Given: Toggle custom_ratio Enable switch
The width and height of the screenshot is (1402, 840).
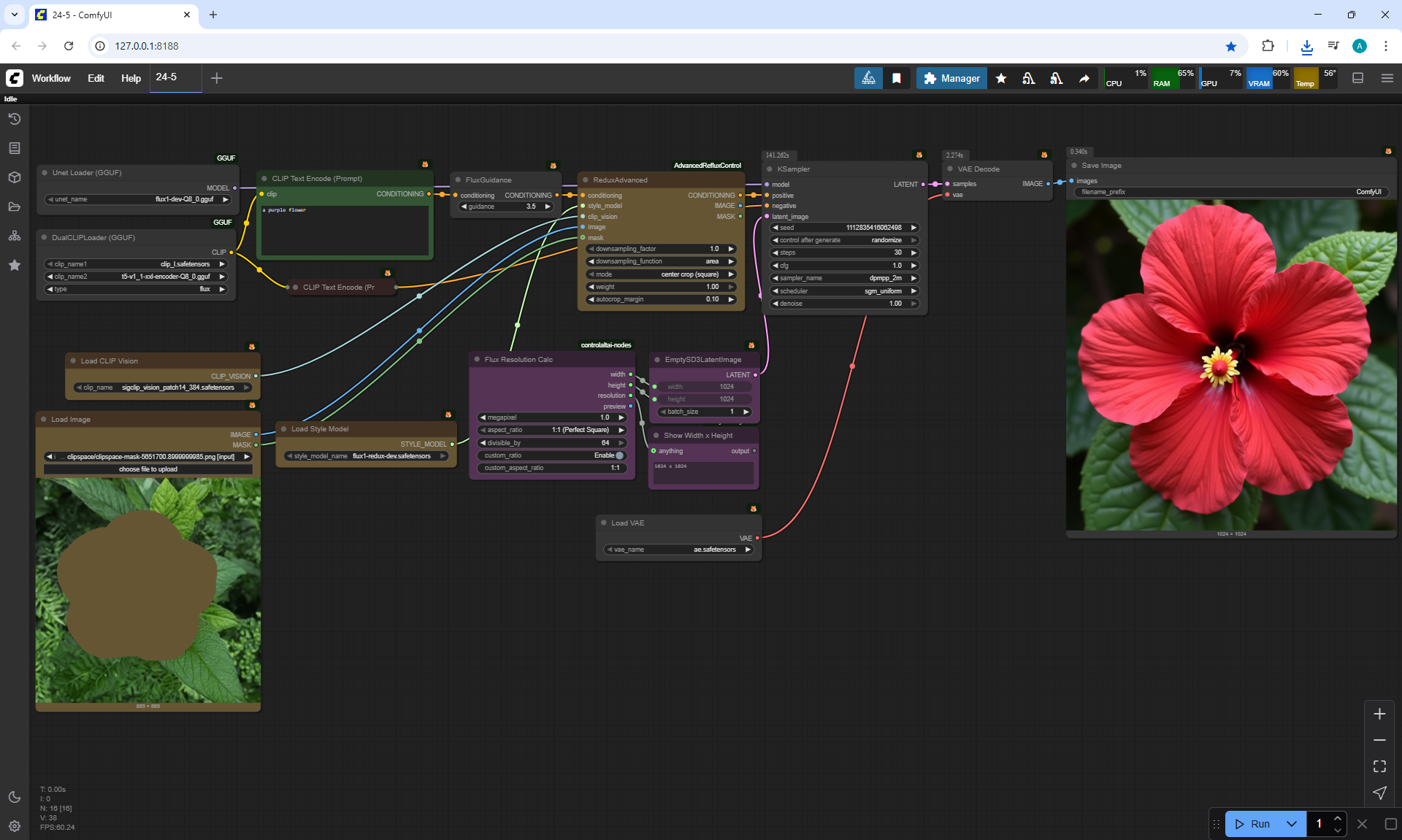Looking at the screenshot, I should (619, 455).
